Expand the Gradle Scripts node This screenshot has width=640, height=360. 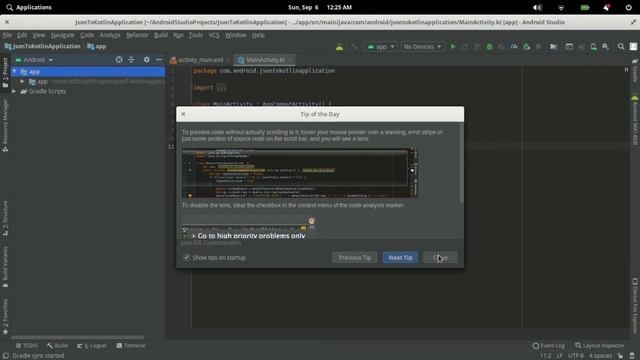pos(14,91)
